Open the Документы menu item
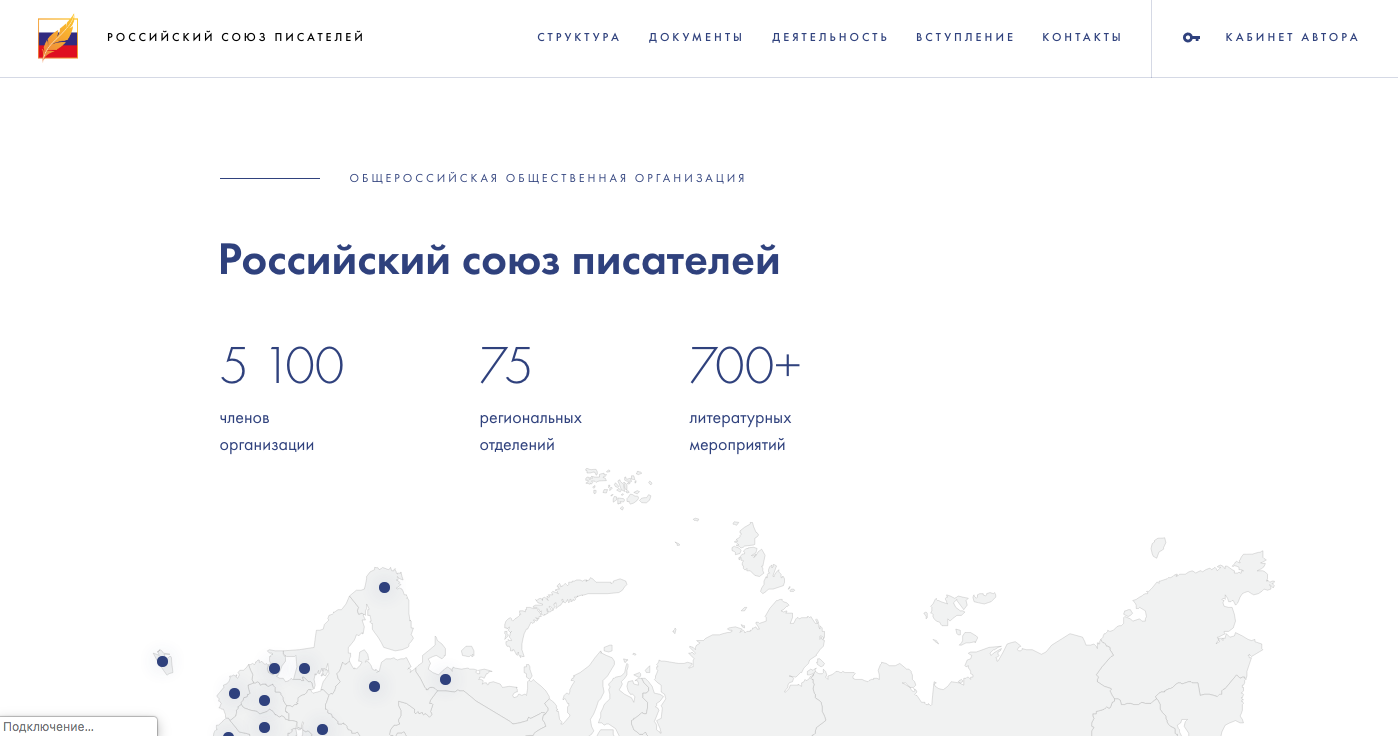The image size is (1398, 736). pos(696,38)
